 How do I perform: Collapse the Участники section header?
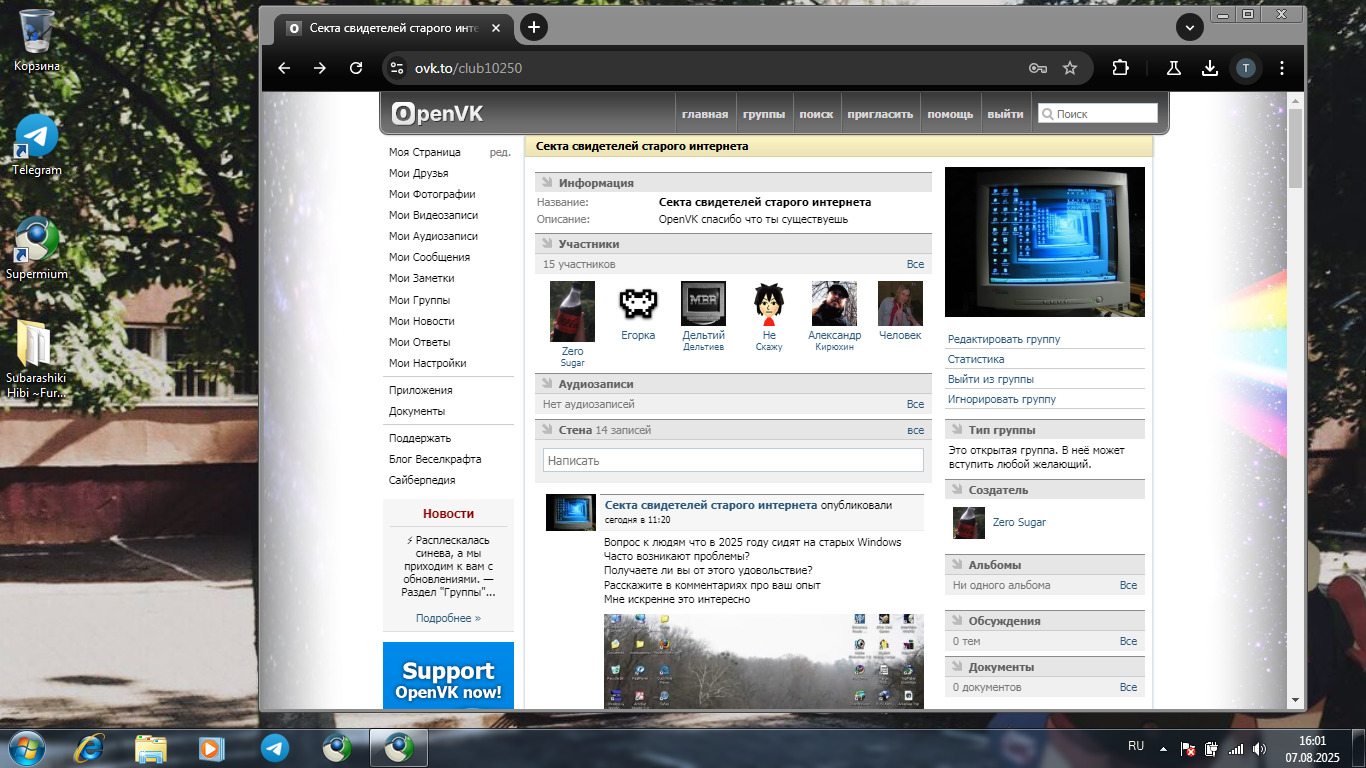click(588, 244)
